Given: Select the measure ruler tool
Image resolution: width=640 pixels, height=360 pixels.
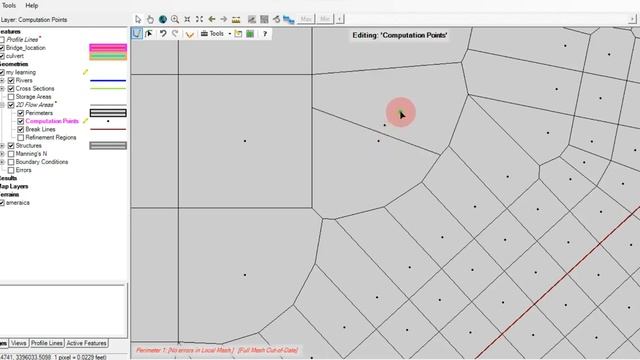Looking at the screenshot, I should coord(236,19).
